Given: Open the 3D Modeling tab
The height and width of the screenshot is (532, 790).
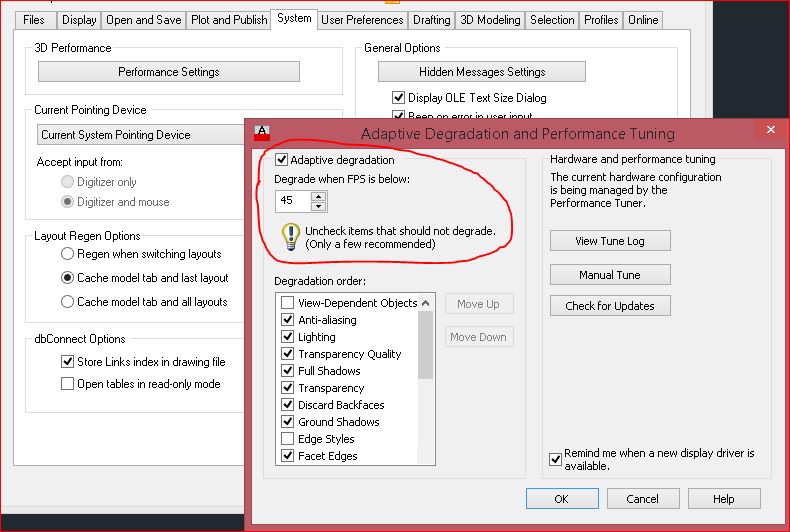Looking at the screenshot, I should point(490,20).
